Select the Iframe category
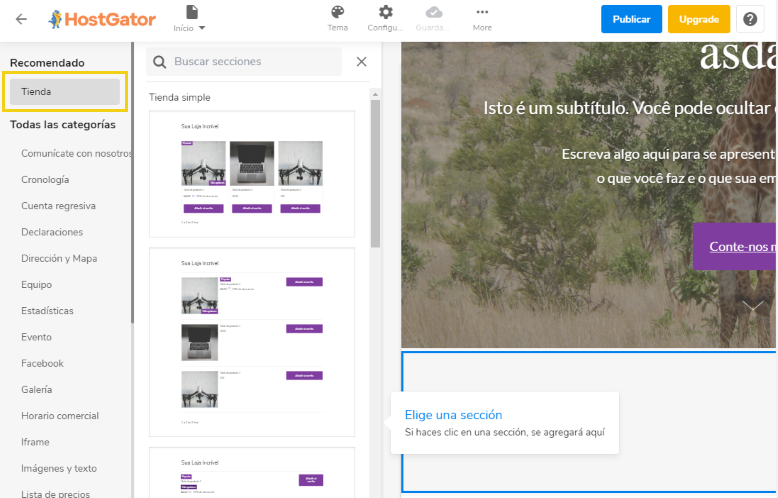This screenshot has height=498, width=778. pos(35,442)
